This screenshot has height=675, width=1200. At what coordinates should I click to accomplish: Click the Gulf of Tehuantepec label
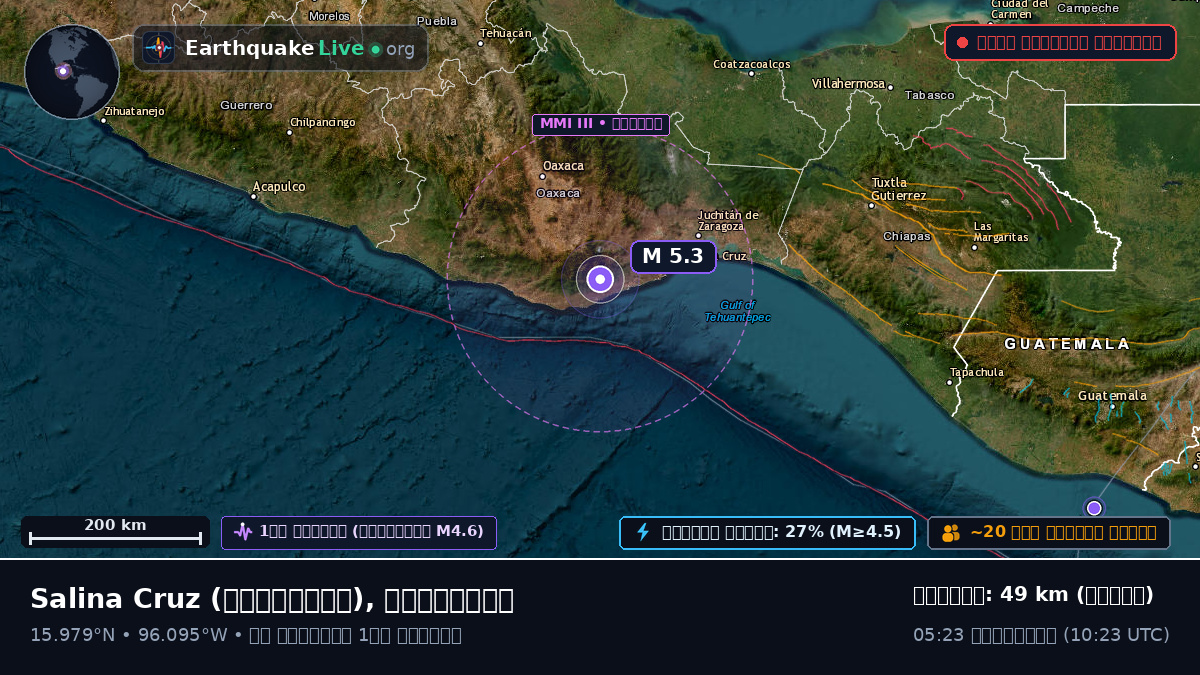click(x=737, y=311)
